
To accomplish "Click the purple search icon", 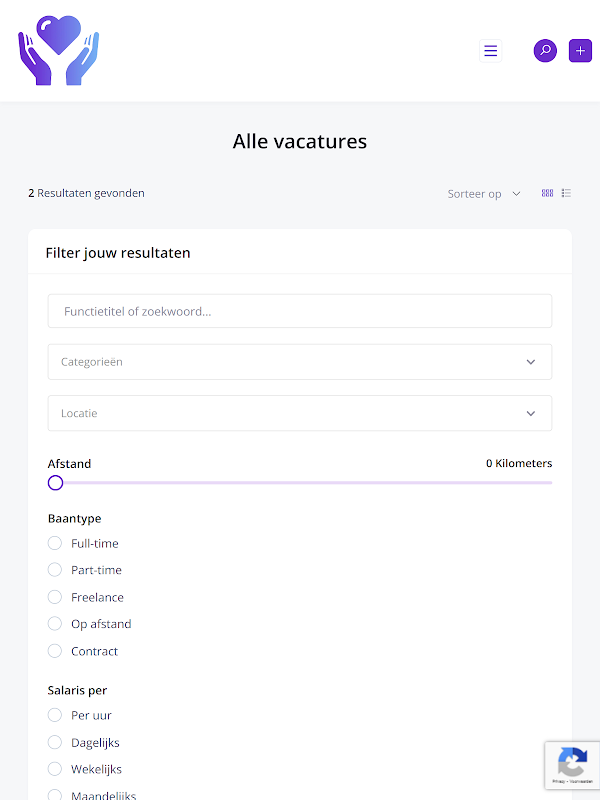I will point(545,51).
